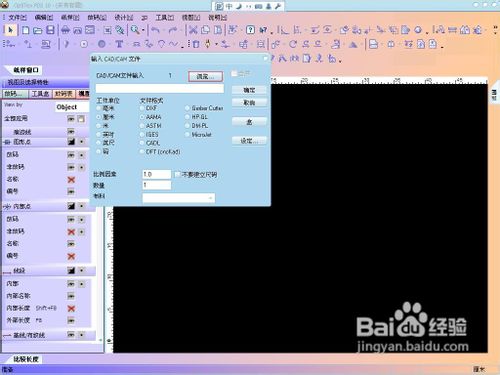Click the Open folder toolbar icon
This screenshot has width=500, height=375.
[x=38, y=30]
